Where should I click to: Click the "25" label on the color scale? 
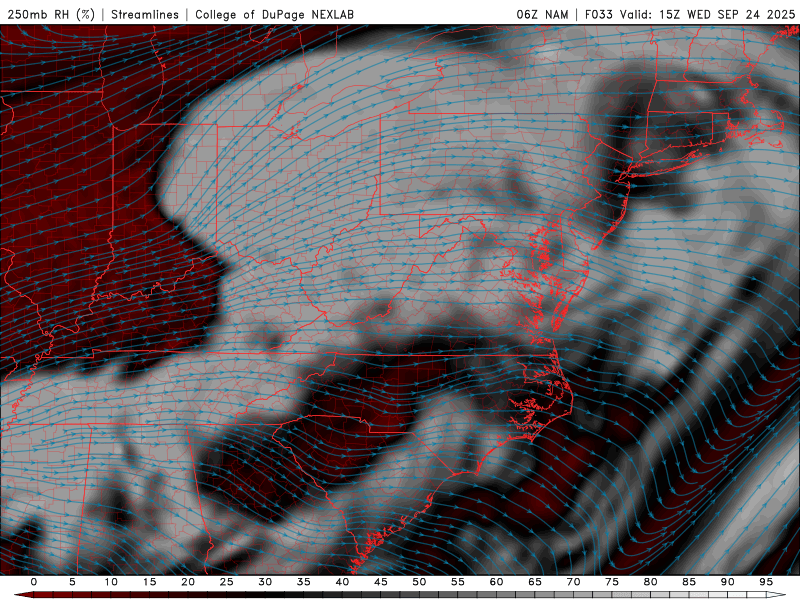tap(227, 582)
